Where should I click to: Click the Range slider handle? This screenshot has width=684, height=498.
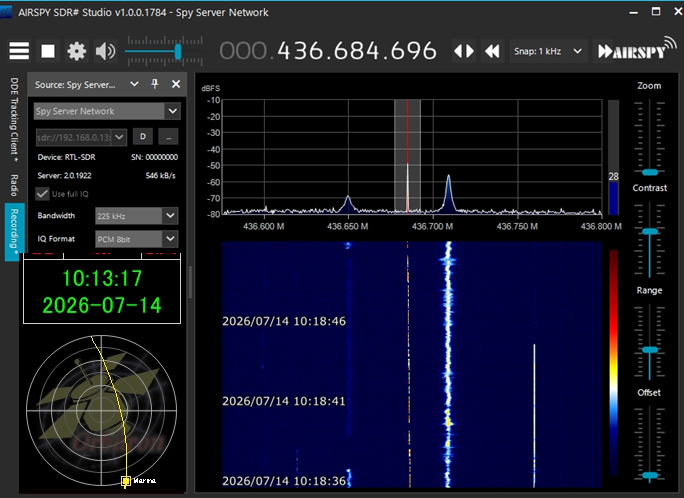point(650,350)
